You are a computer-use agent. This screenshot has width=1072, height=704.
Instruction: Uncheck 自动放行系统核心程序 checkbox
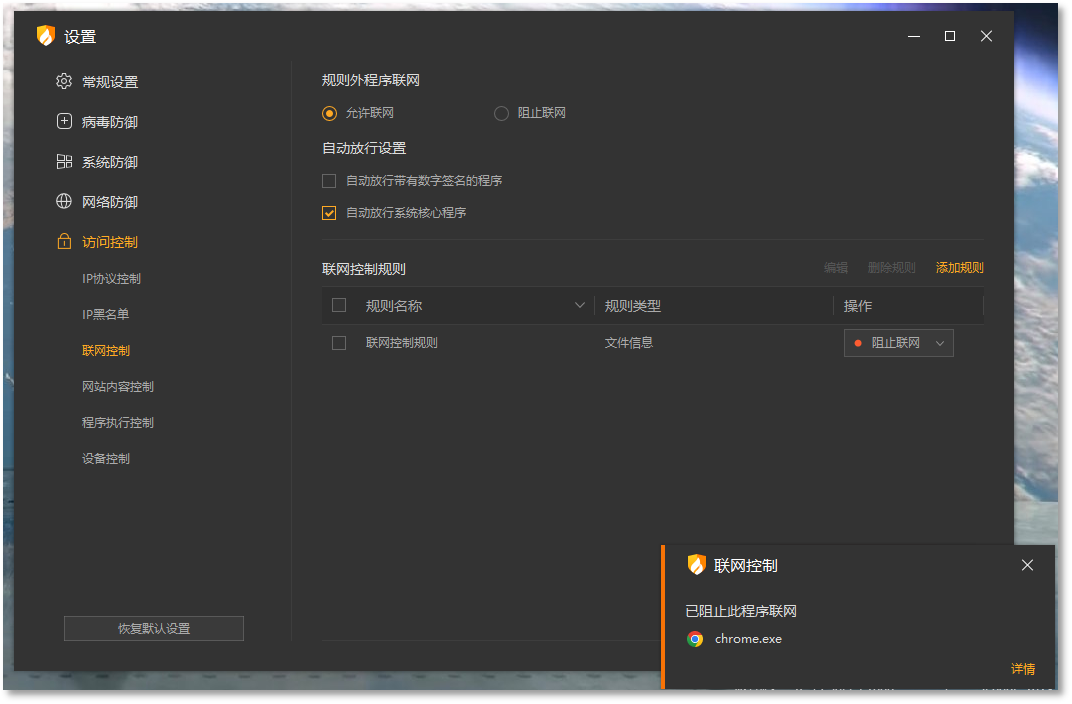point(329,213)
